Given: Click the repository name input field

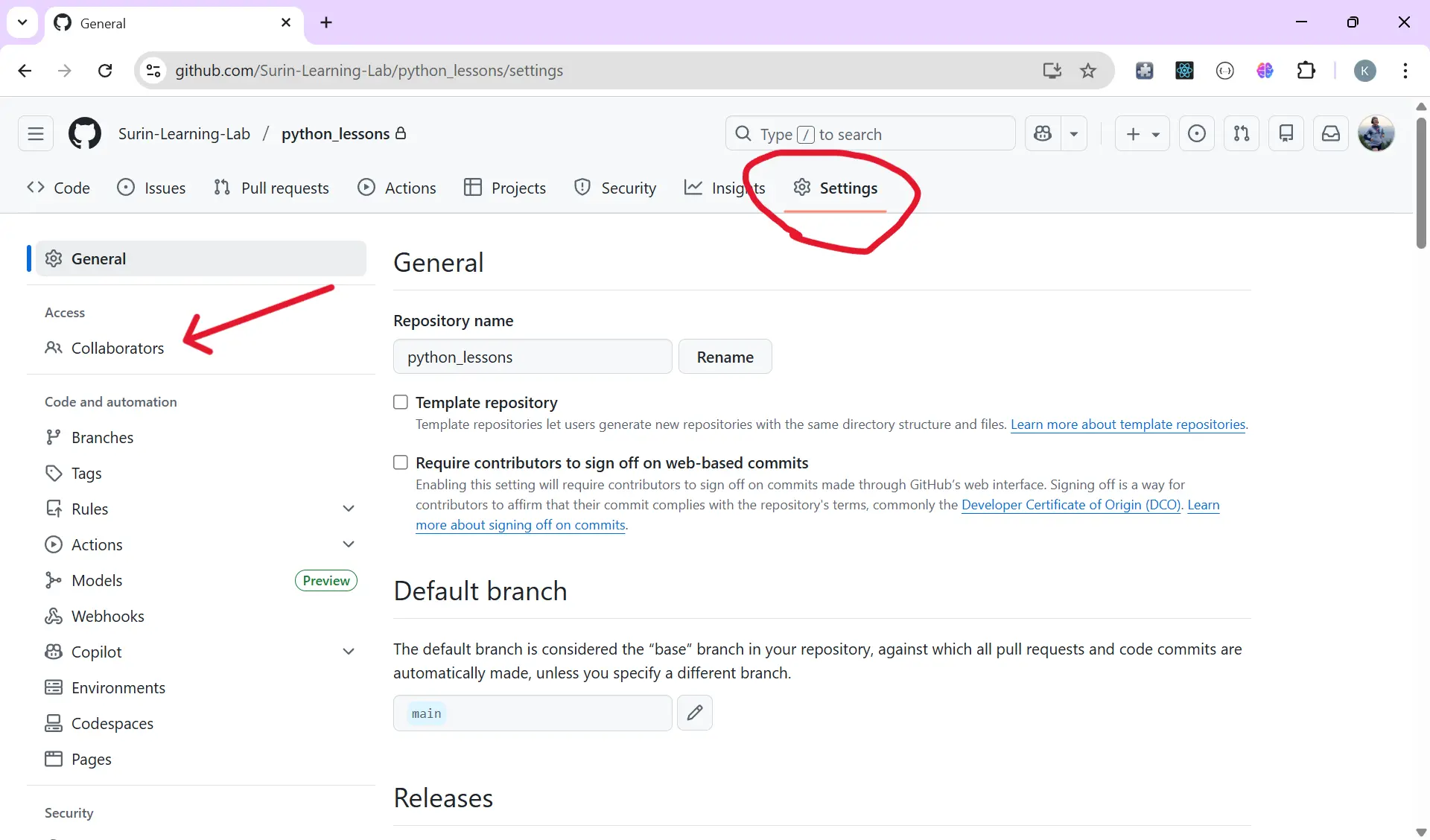Looking at the screenshot, I should click(x=533, y=357).
